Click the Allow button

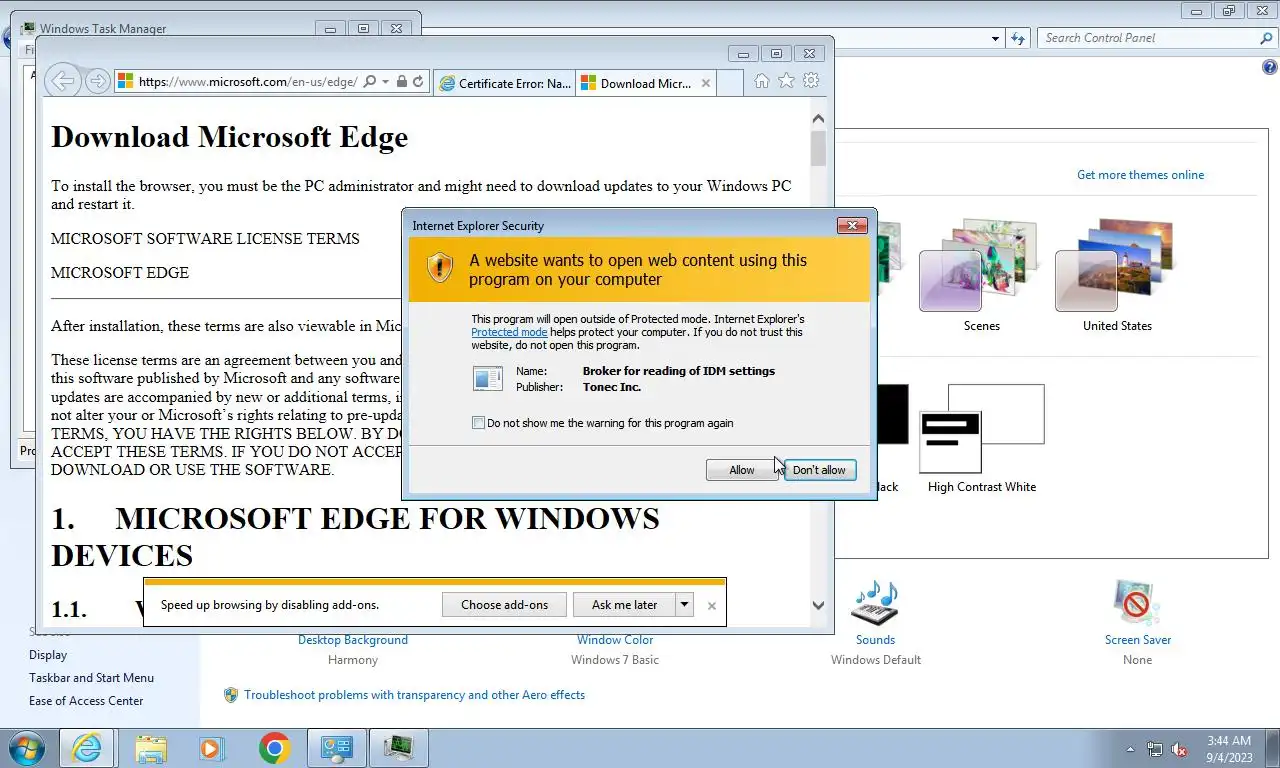tap(742, 470)
